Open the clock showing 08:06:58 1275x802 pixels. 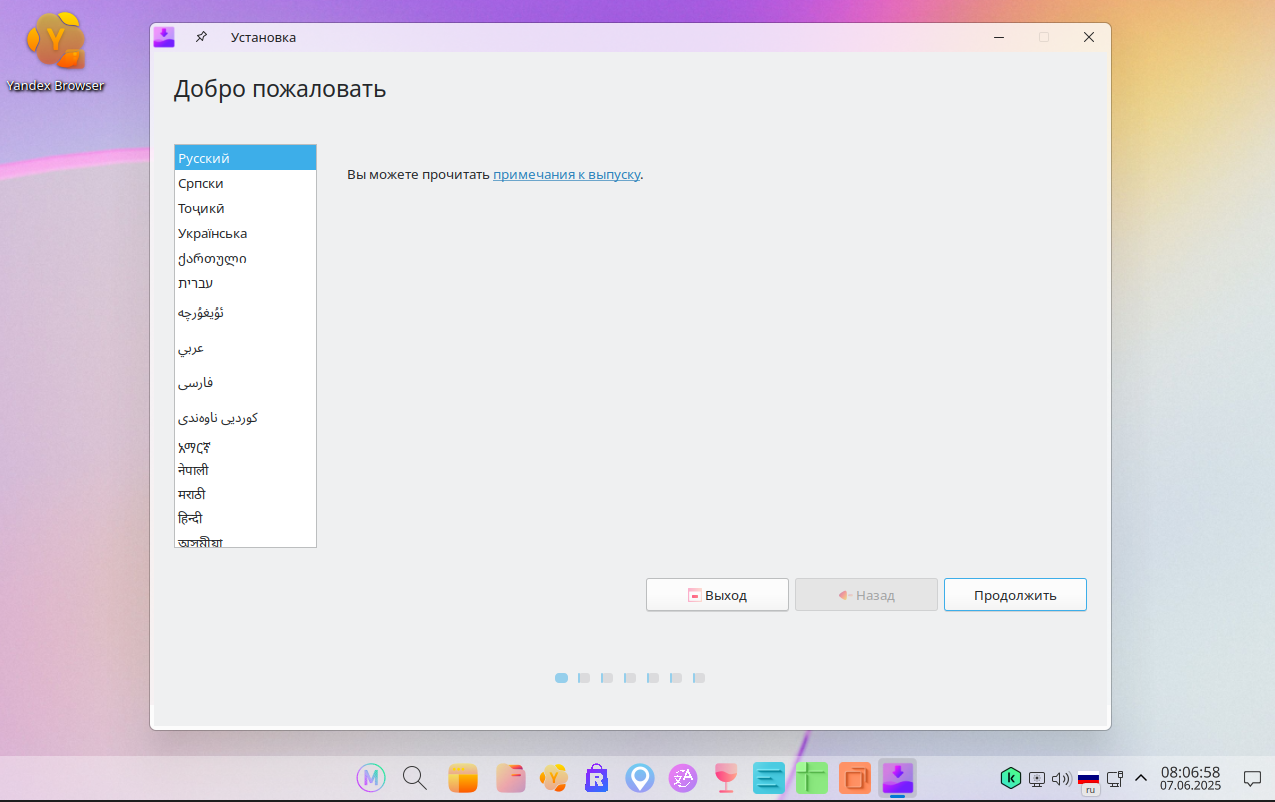1190,778
